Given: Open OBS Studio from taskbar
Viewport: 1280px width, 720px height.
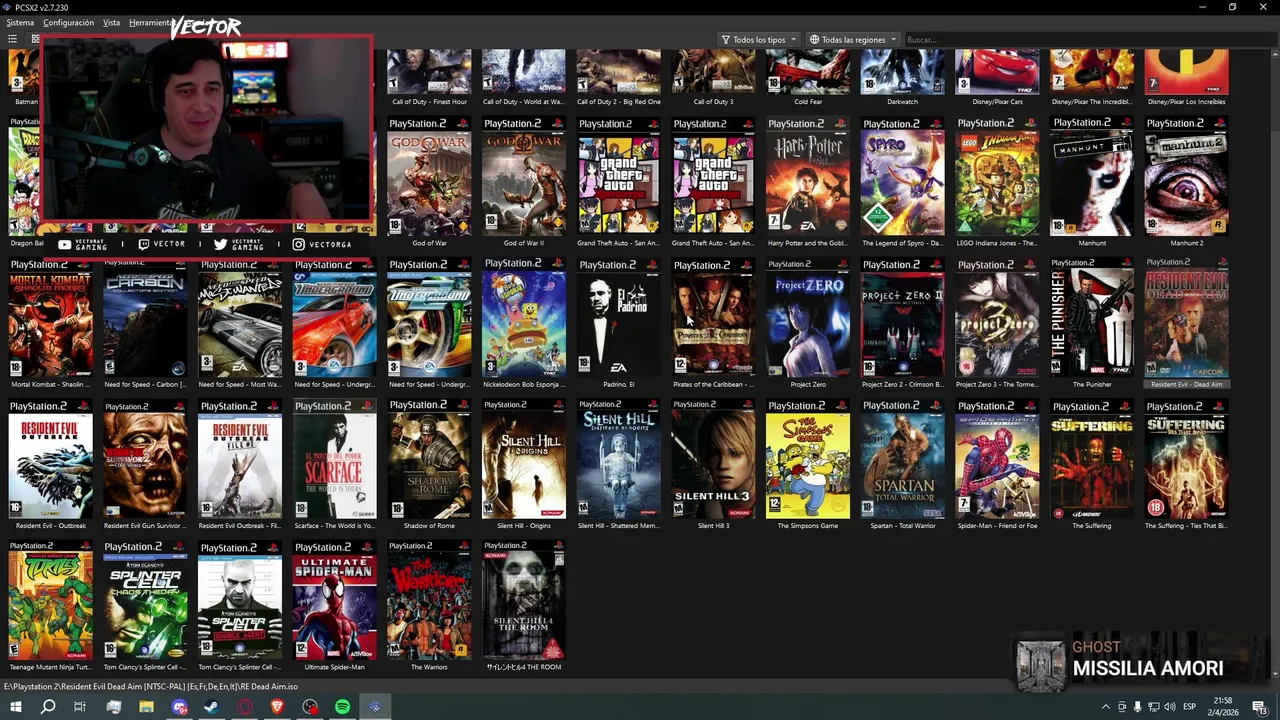Looking at the screenshot, I should (x=310, y=707).
